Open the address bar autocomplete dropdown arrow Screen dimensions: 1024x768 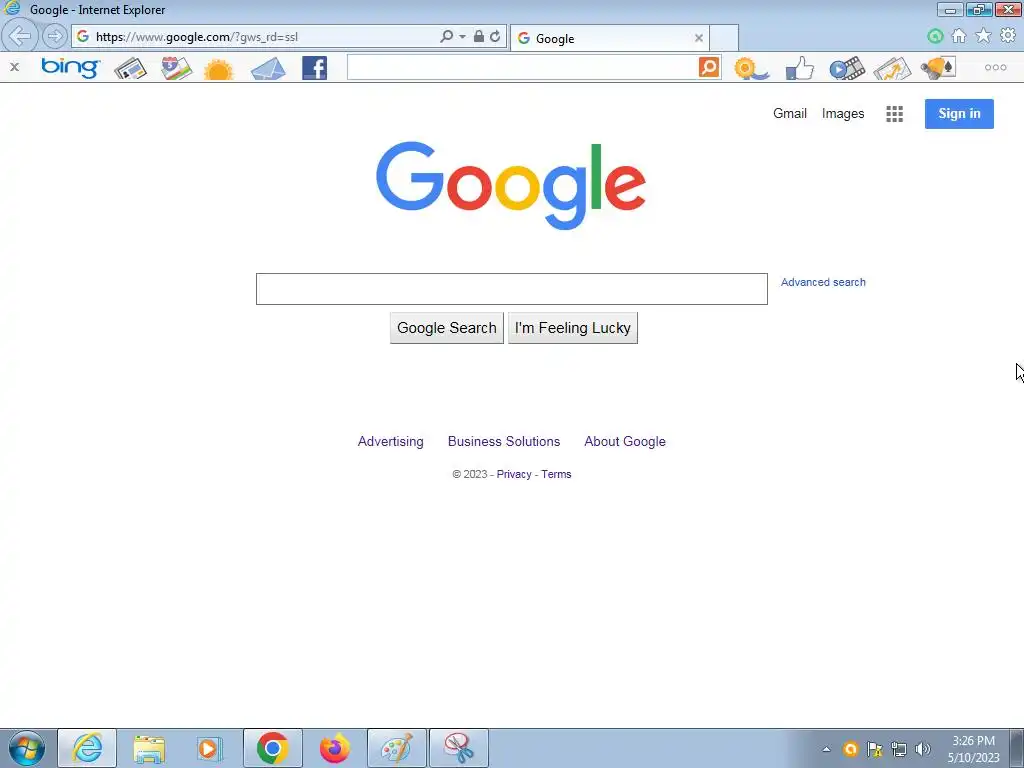point(462,37)
